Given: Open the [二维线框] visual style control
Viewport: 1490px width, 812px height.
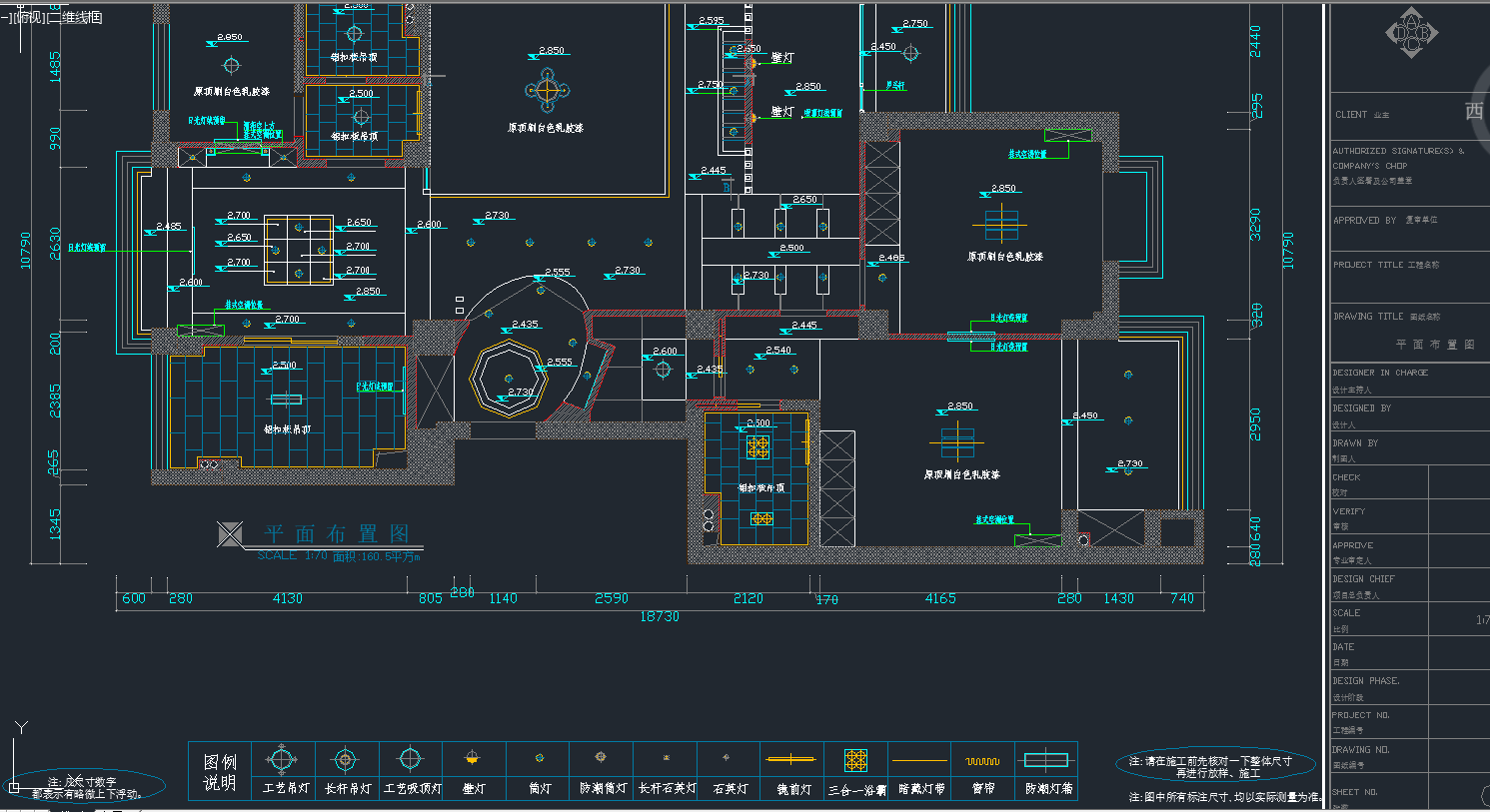Looking at the screenshot, I should (x=75, y=17).
